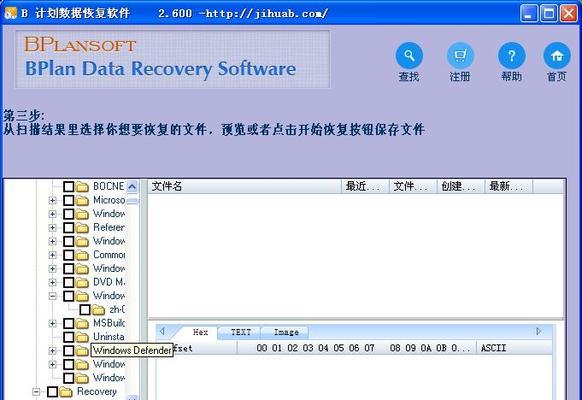Select the Recovery folder icon
The width and height of the screenshot is (582, 400).
point(66,391)
